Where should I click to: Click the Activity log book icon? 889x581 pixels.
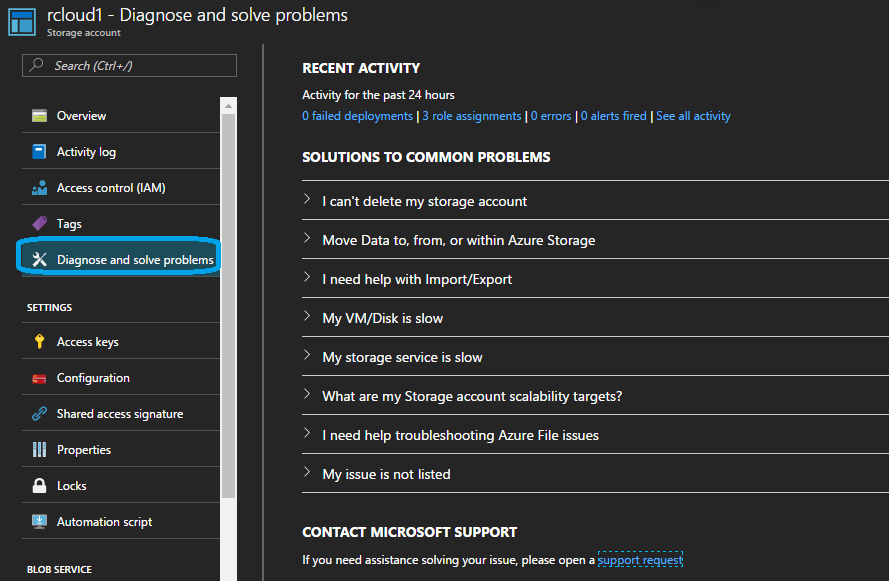pyautogui.click(x=39, y=152)
